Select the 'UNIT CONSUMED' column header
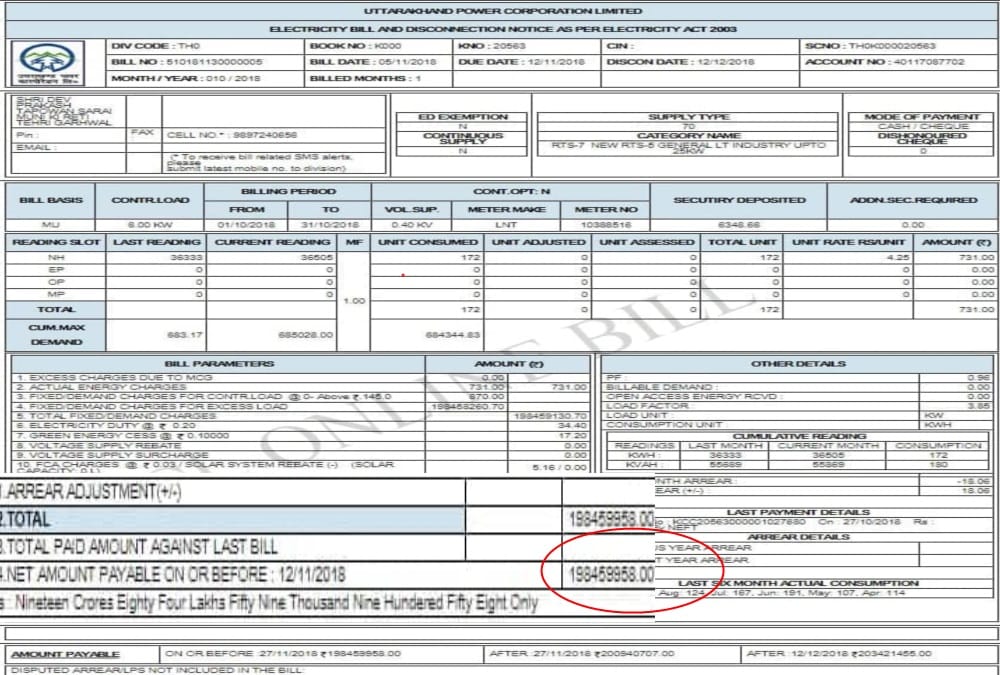Viewport: 1000px width, 675px height. [x=428, y=242]
